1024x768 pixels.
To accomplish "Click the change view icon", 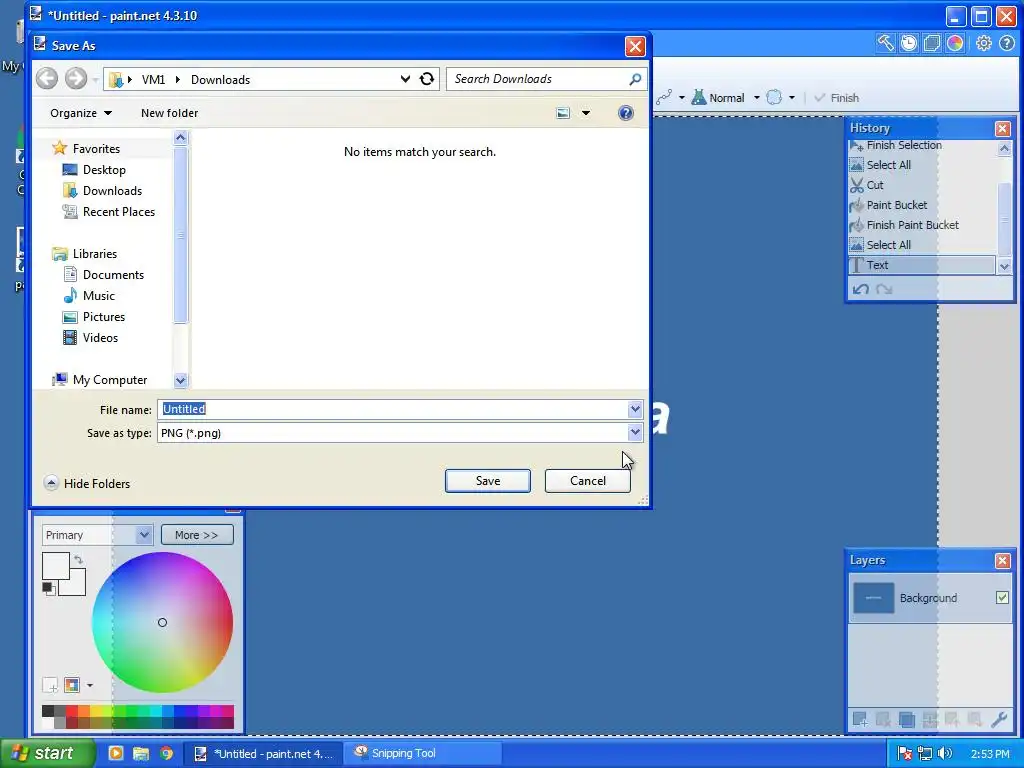I will (563, 113).
